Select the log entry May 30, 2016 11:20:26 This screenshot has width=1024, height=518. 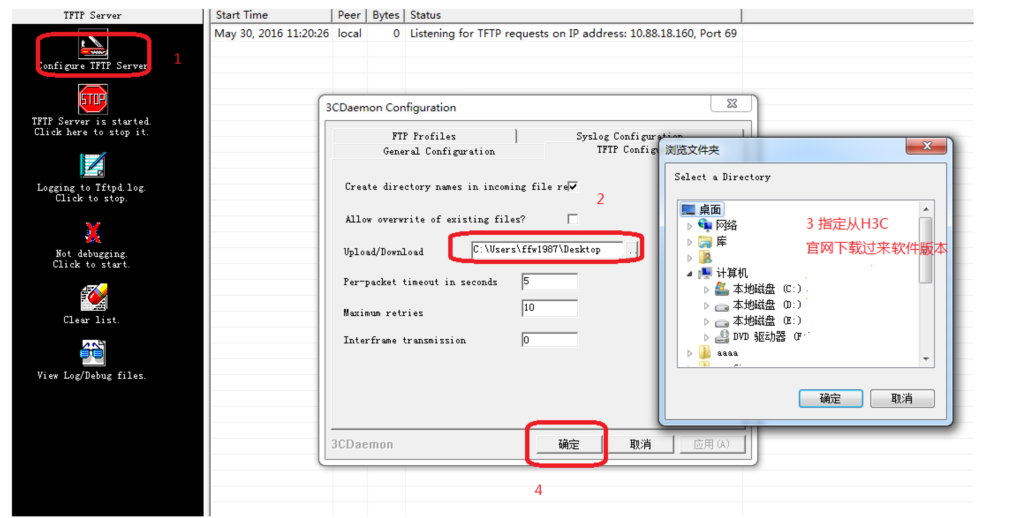[272, 33]
